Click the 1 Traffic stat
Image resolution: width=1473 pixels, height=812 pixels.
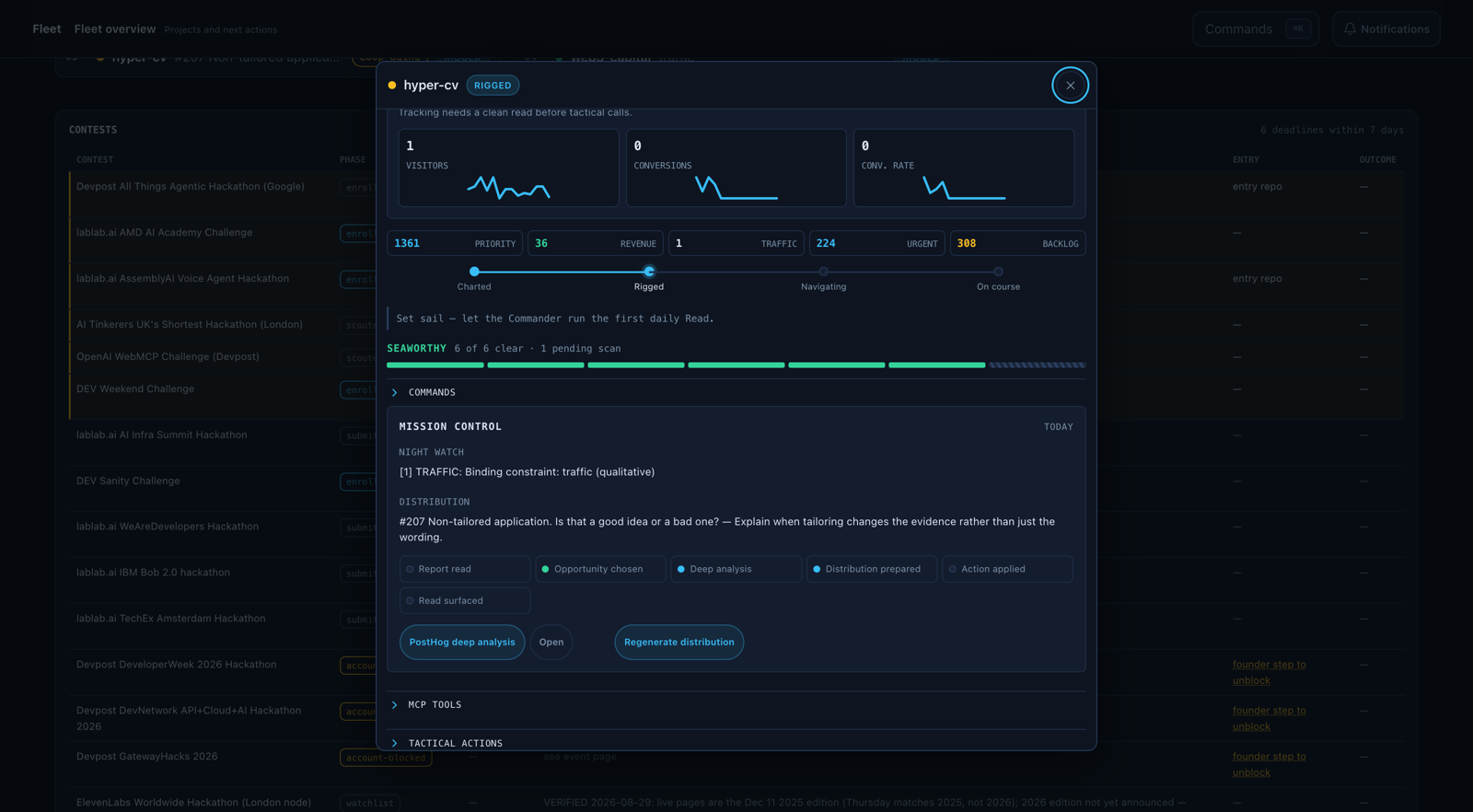736,243
